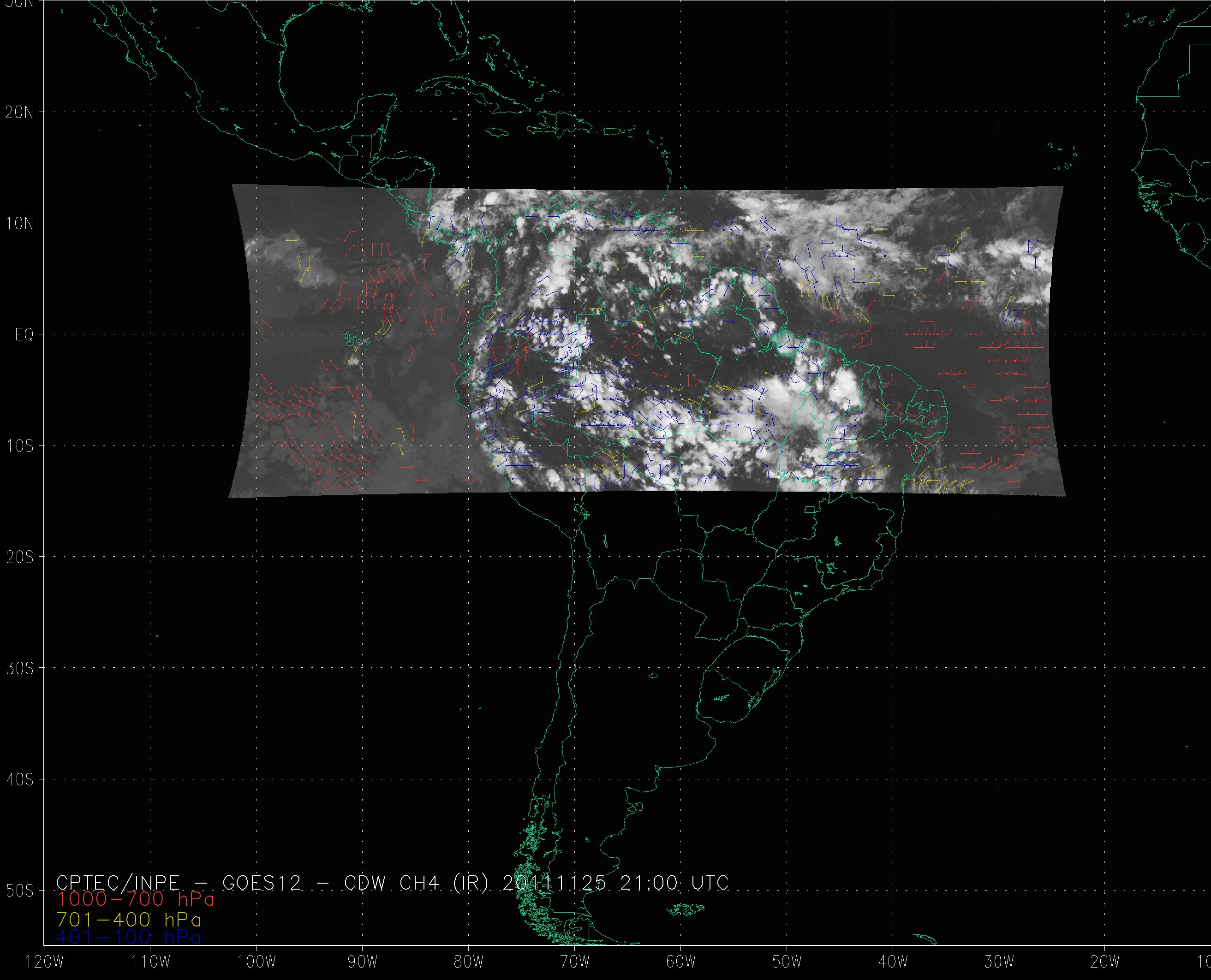Image resolution: width=1211 pixels, height=980 pixels.
Task: Click the 20S latitude axis label
Action: (20, 558)
